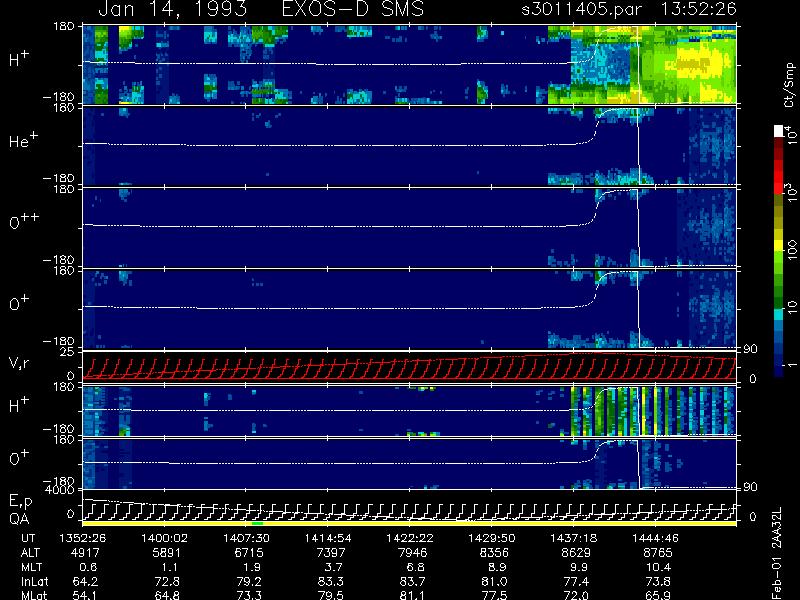Click the UT value '1444:46'
The width and height of the screenshot is (800, 600).
coord(655,538)
